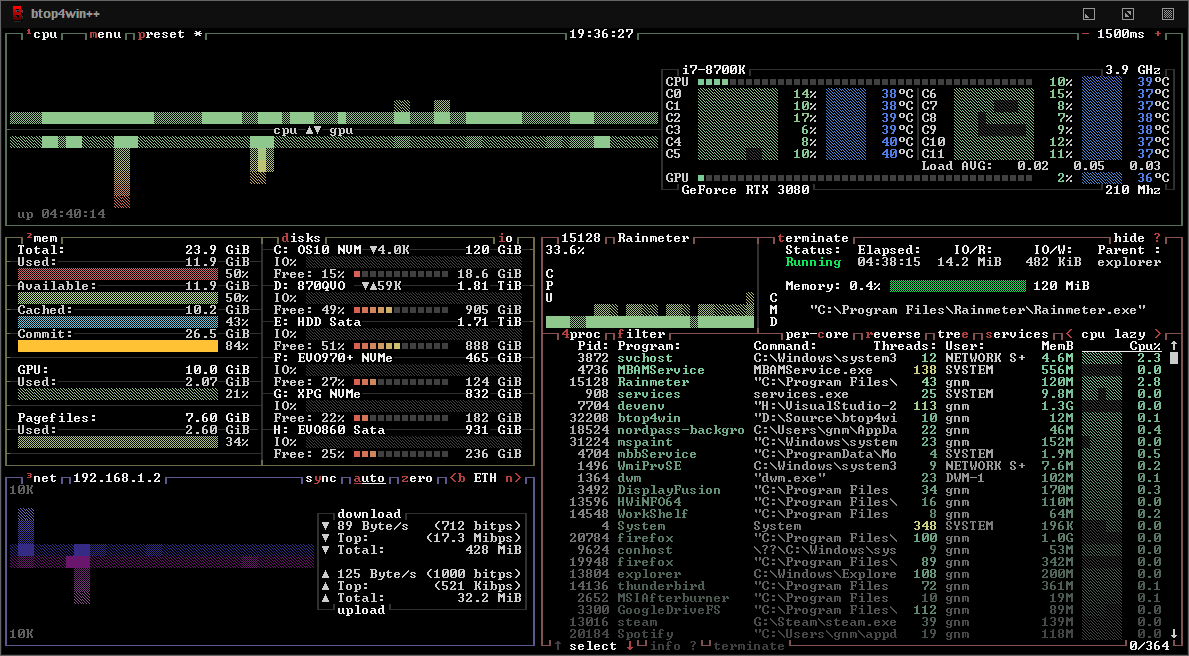The width and height of the screenshot is (1189, 656).
Task: Click the Threads: column header
Action: point(905,346)
